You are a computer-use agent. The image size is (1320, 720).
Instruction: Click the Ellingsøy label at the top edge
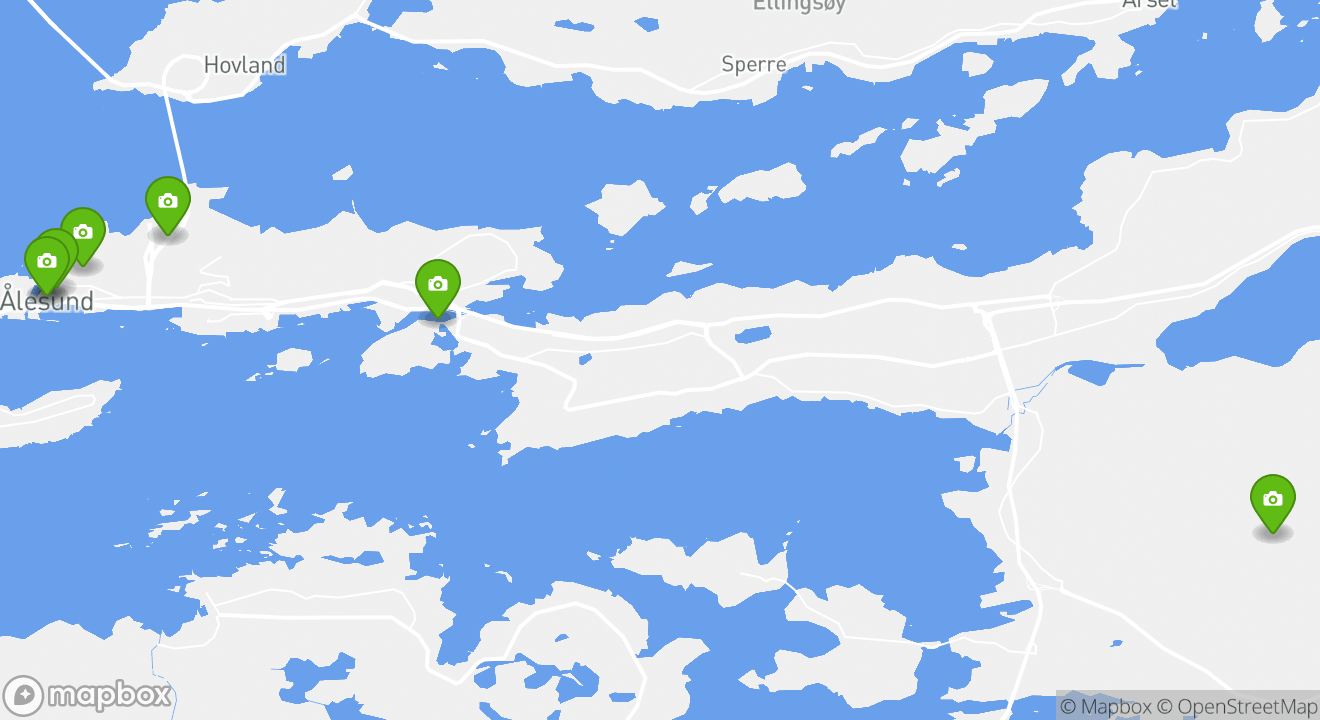[x=800, y=5]
